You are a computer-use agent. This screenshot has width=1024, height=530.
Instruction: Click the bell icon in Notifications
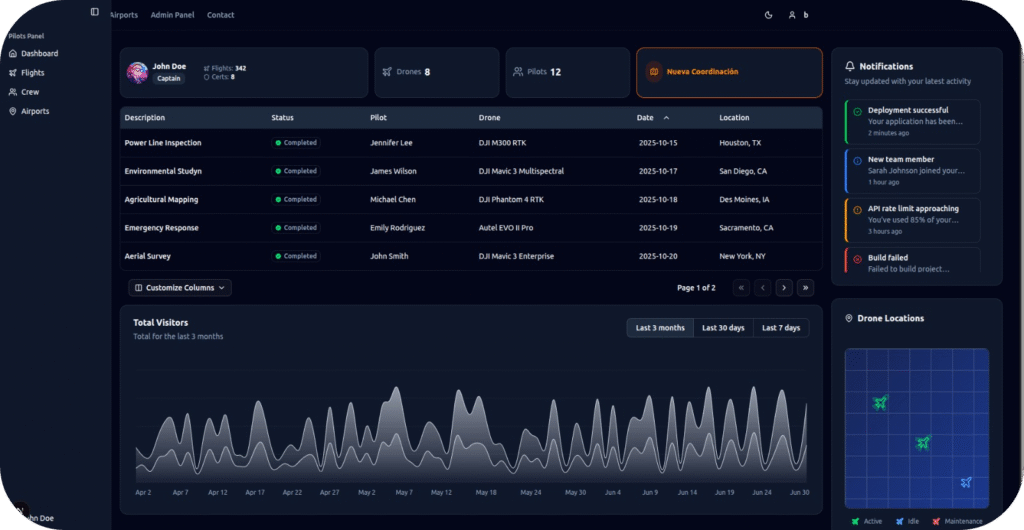click(x=850, y=66)
